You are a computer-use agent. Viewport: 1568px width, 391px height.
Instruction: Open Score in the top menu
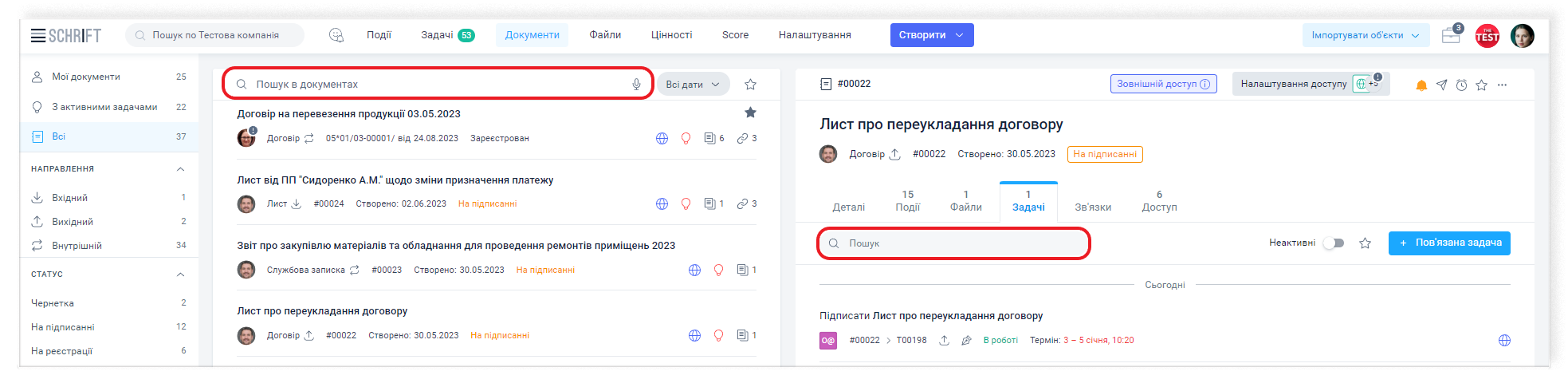point(735,35)
